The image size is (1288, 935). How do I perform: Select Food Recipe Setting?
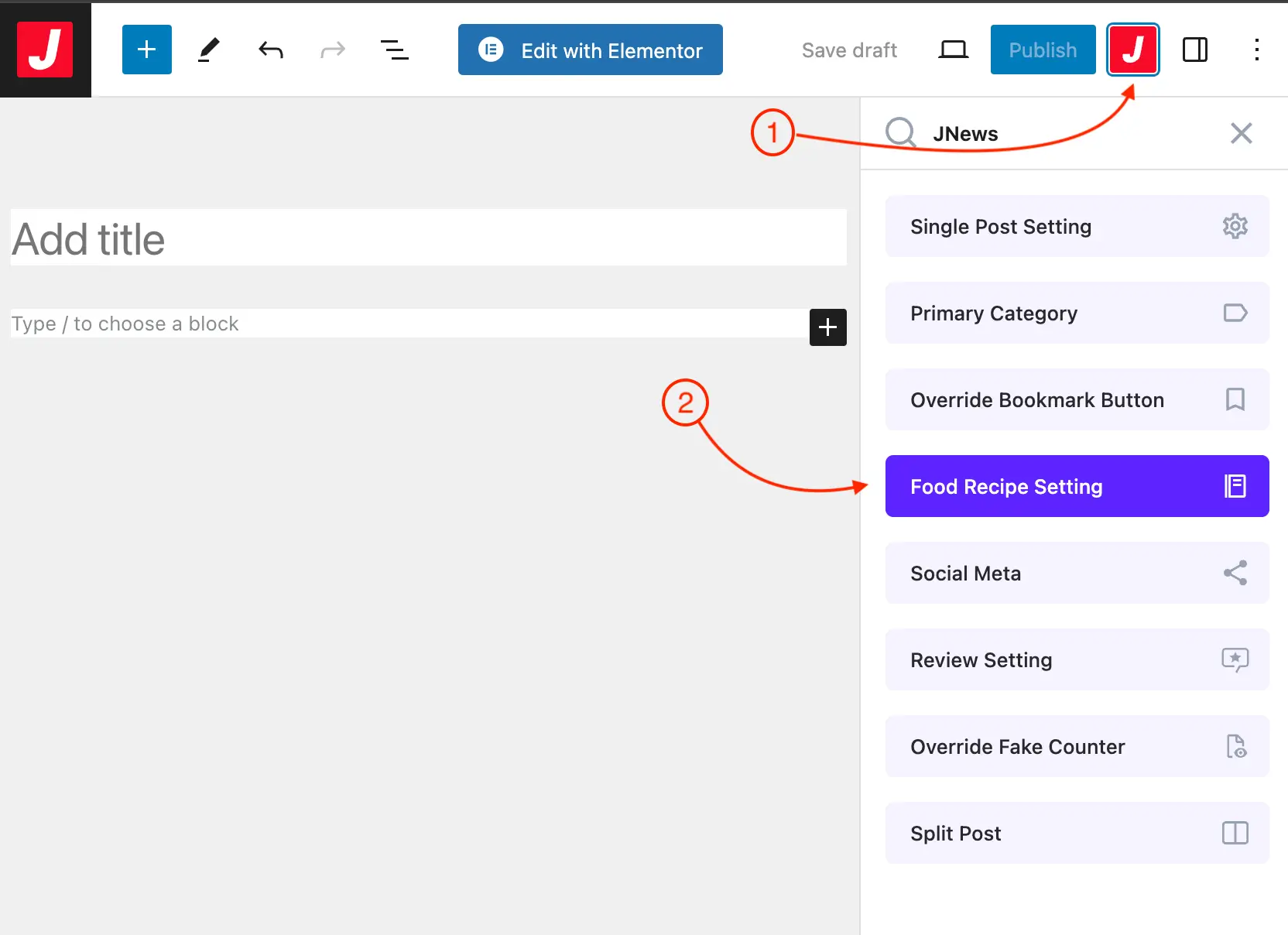tap(1077, 486)
